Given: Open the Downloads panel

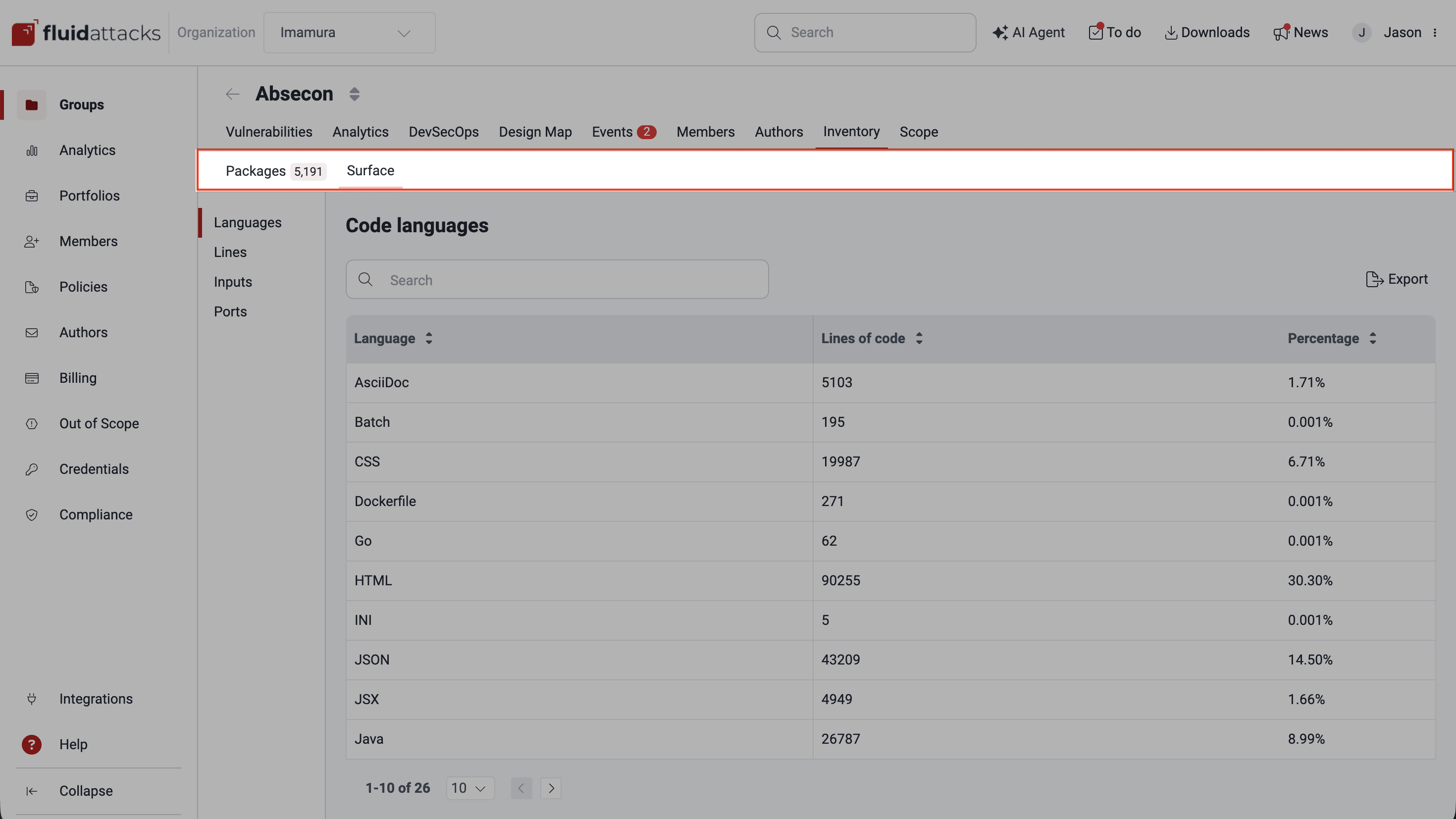Looking at the screenshot, I should pos(1207,32).
